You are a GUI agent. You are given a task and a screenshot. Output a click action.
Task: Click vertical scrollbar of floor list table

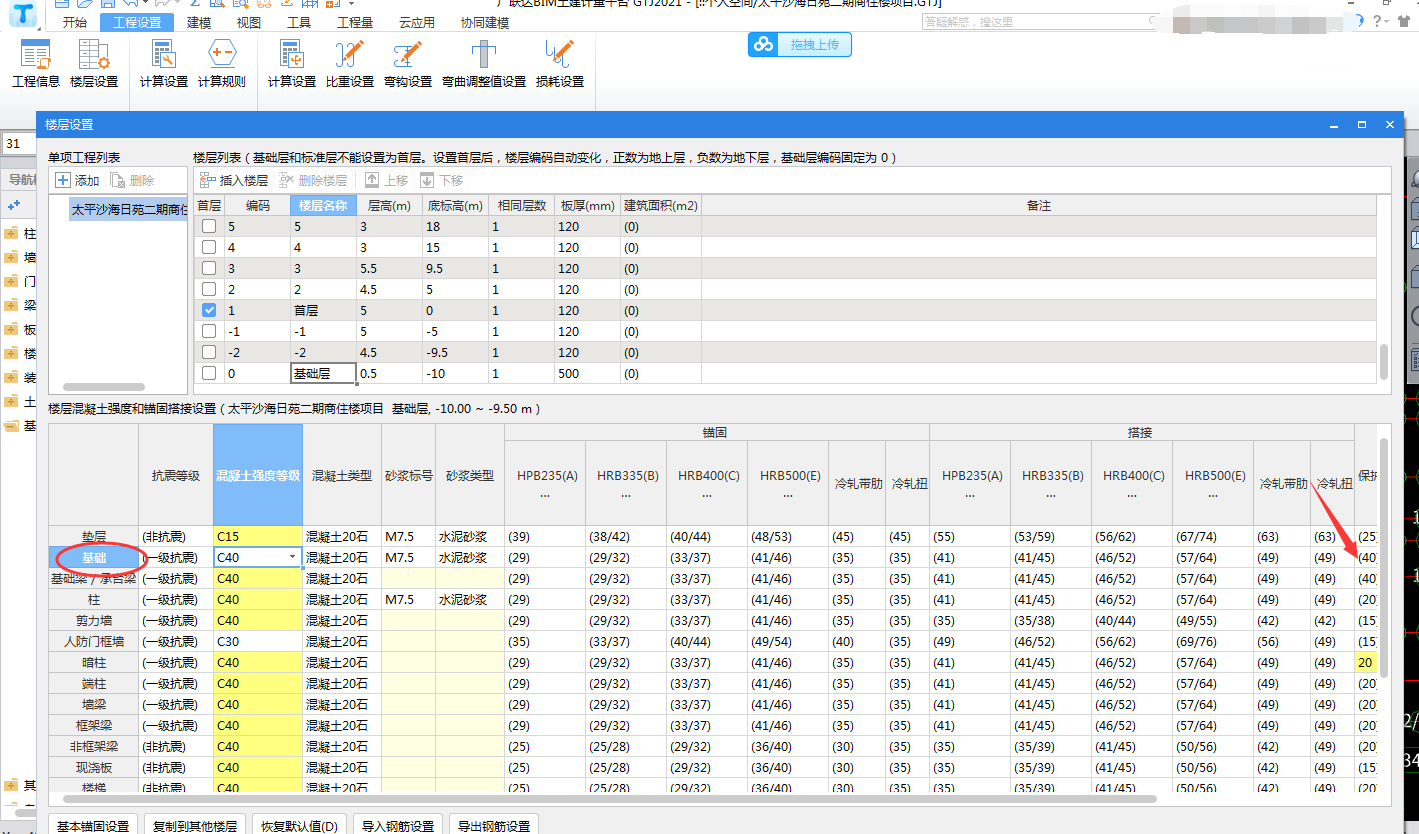[1384, 361]
